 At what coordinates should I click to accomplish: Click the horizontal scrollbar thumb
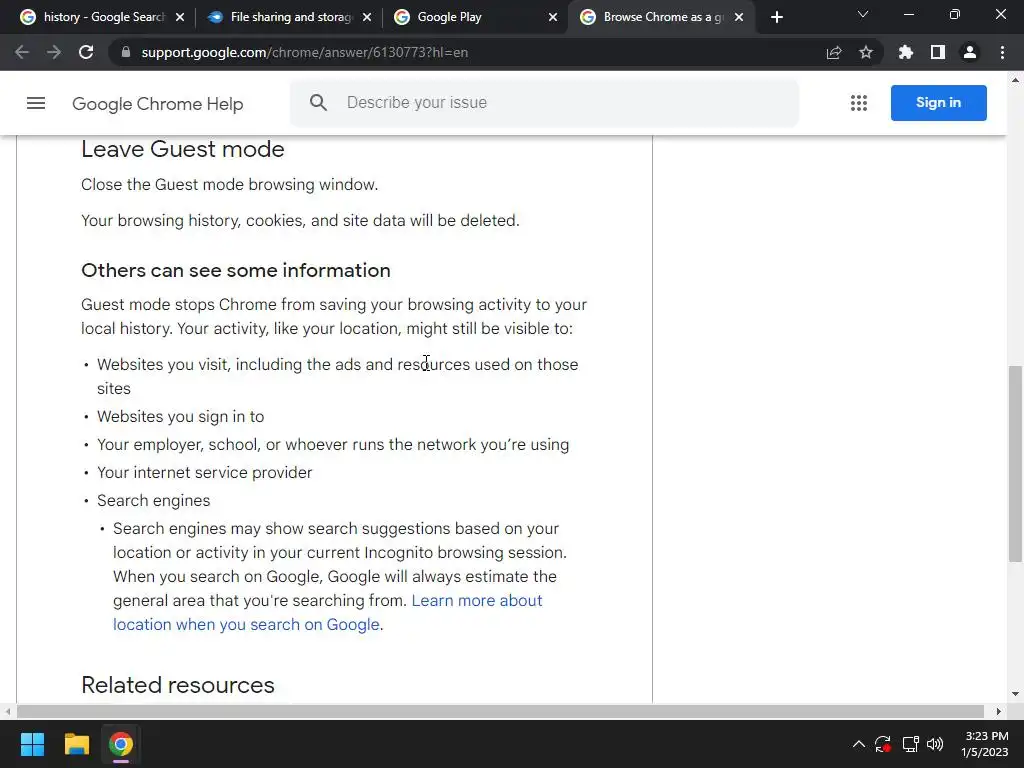(500, 711)
